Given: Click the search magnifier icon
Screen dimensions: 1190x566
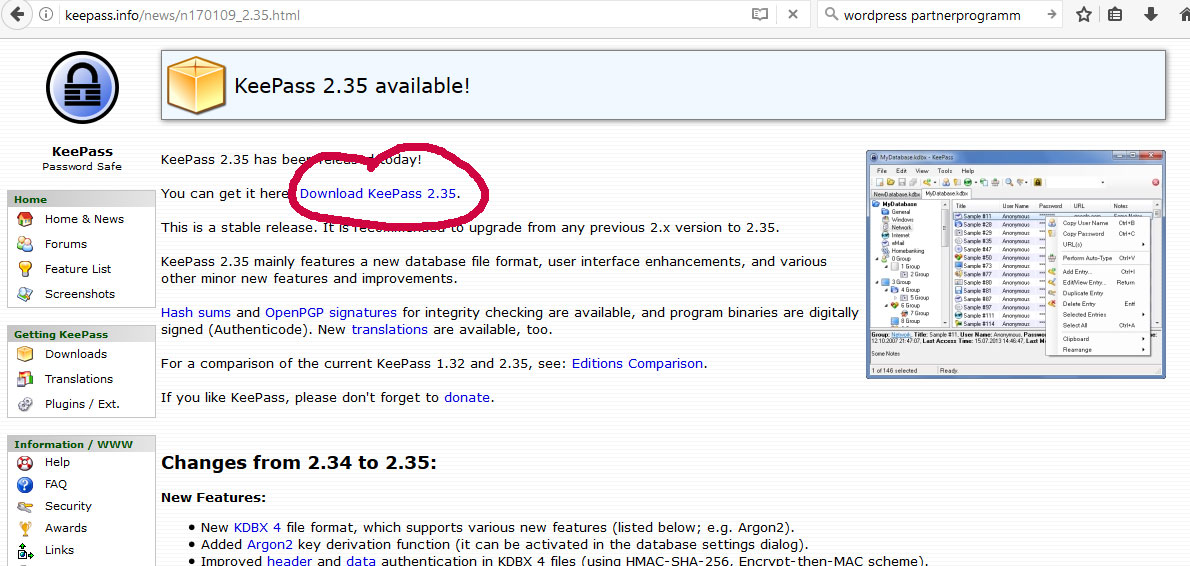Looking at the screenshot, I should click(x=831, y=14).
